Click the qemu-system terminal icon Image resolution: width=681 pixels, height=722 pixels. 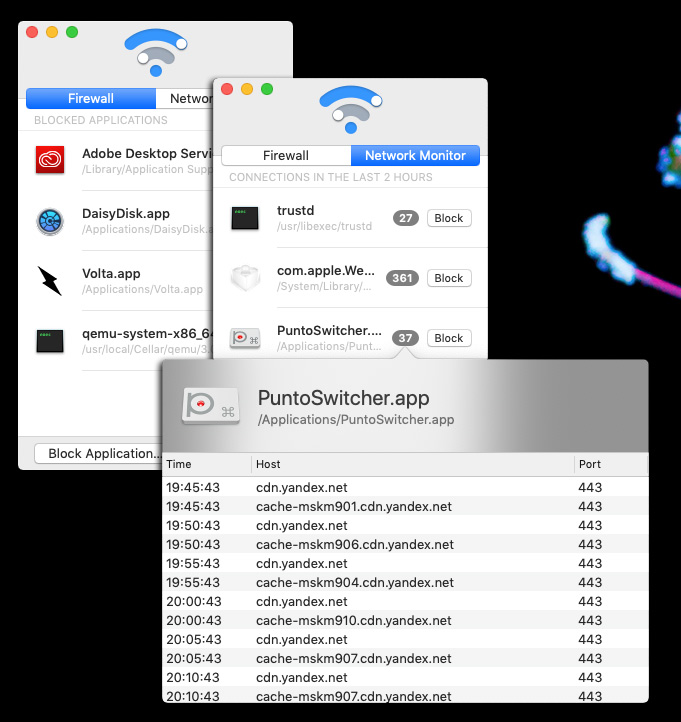point(50,341)
